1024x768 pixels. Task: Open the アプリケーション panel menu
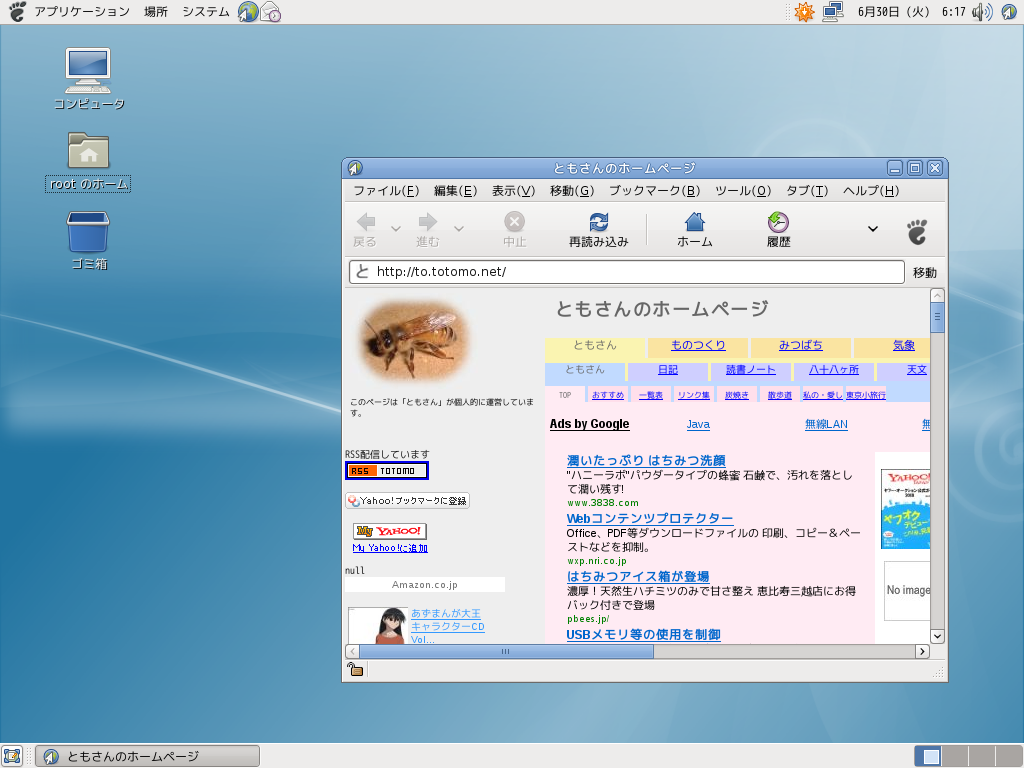click(x=82, y=12)
